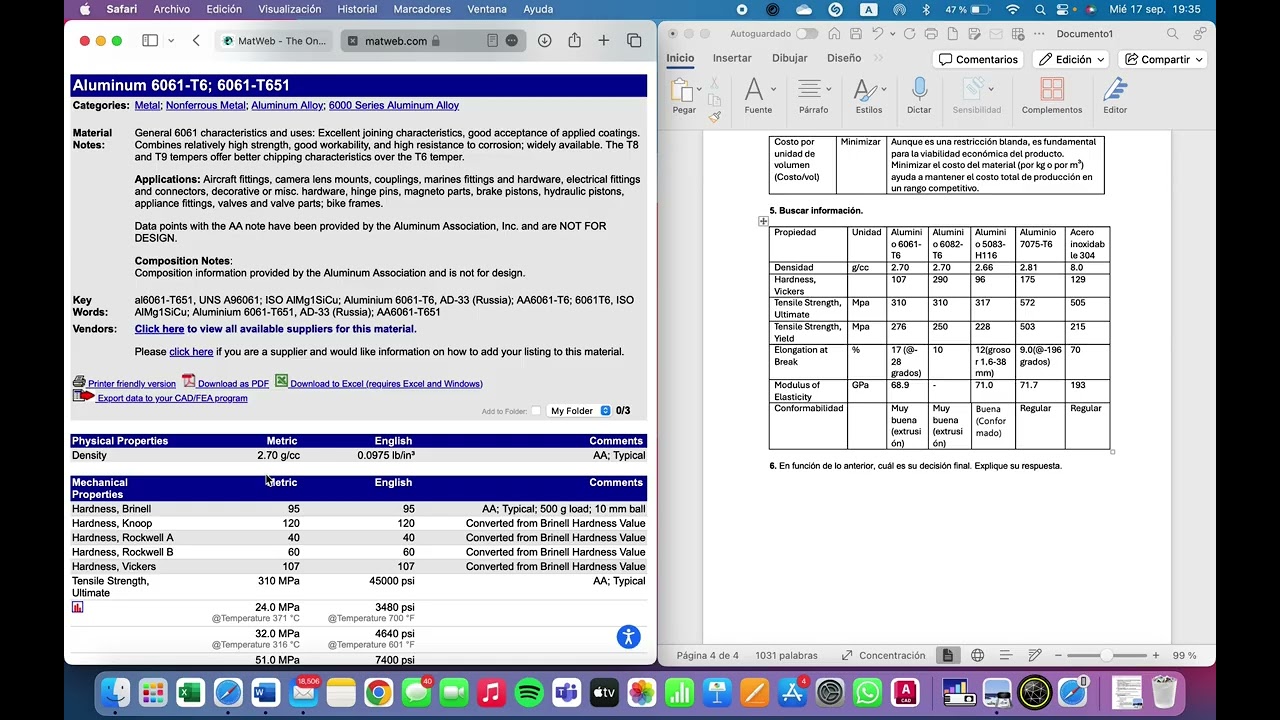Click the Format Painter brush icon
The image size is (1280, 720).
click(714, 116)
